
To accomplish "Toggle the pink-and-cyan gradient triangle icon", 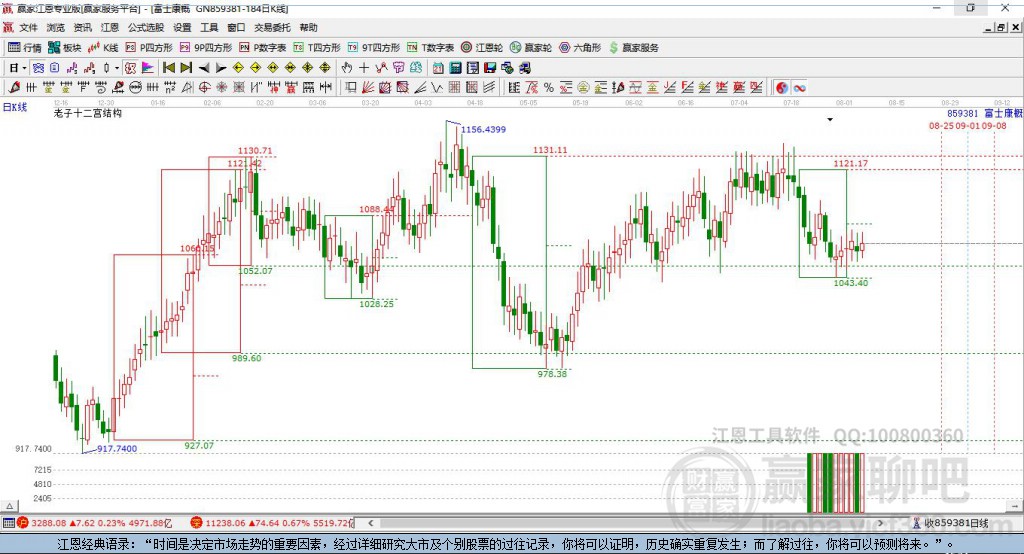I will pyautogui.click(x=148, y=68).
